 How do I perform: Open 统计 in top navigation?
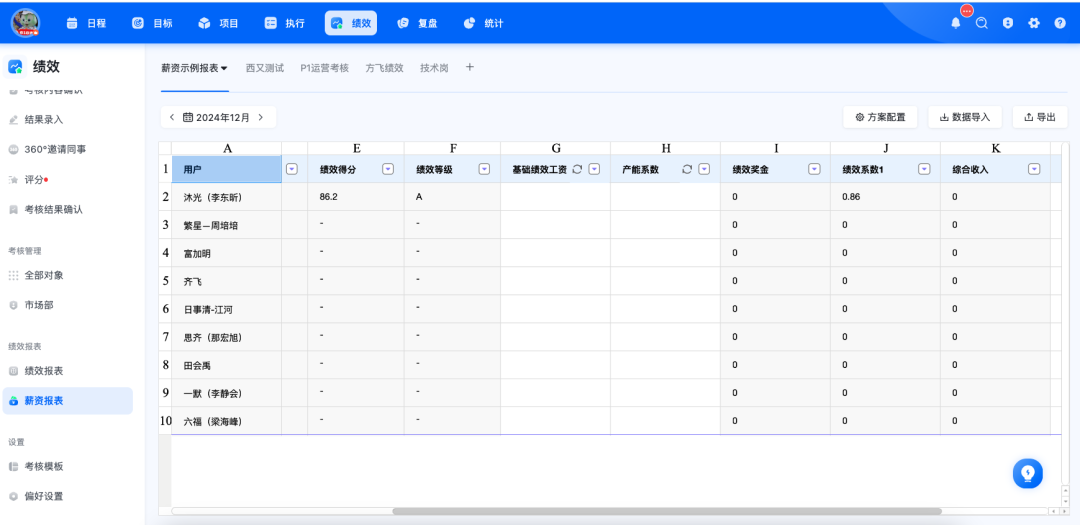484,23
